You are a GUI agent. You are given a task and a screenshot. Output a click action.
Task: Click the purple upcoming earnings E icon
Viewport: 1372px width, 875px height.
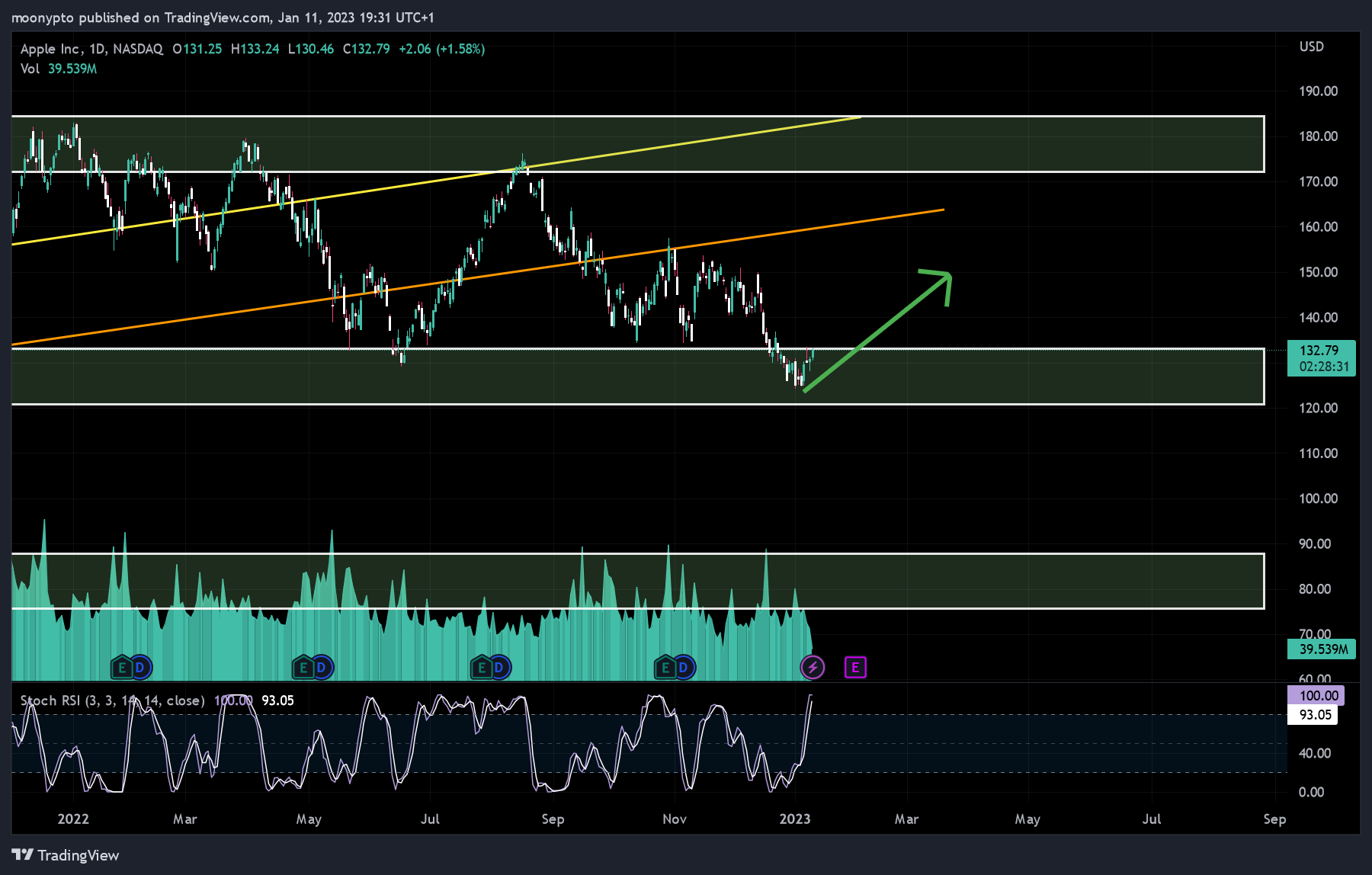coord(855,668)
